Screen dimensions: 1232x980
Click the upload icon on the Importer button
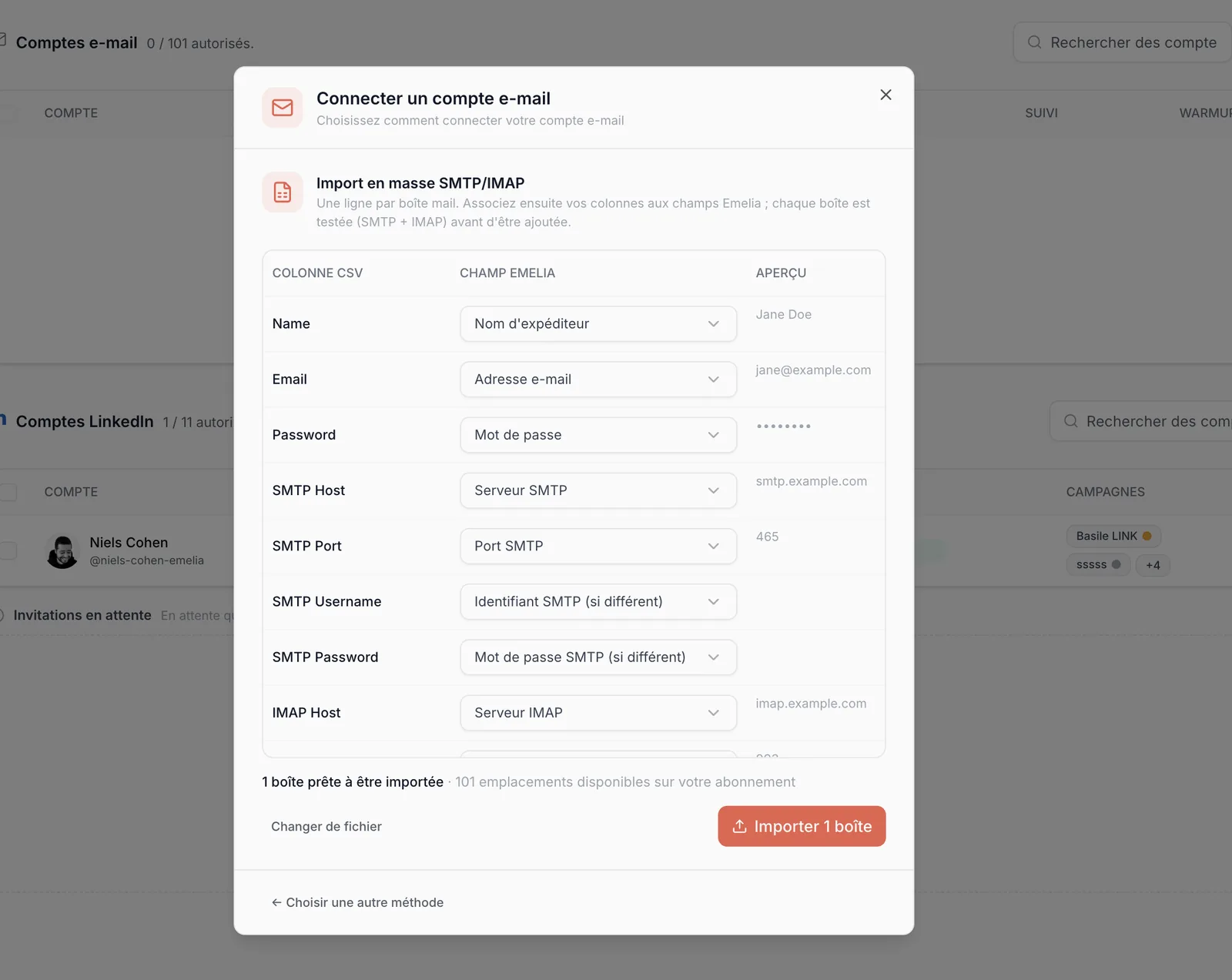click(739, 826)
